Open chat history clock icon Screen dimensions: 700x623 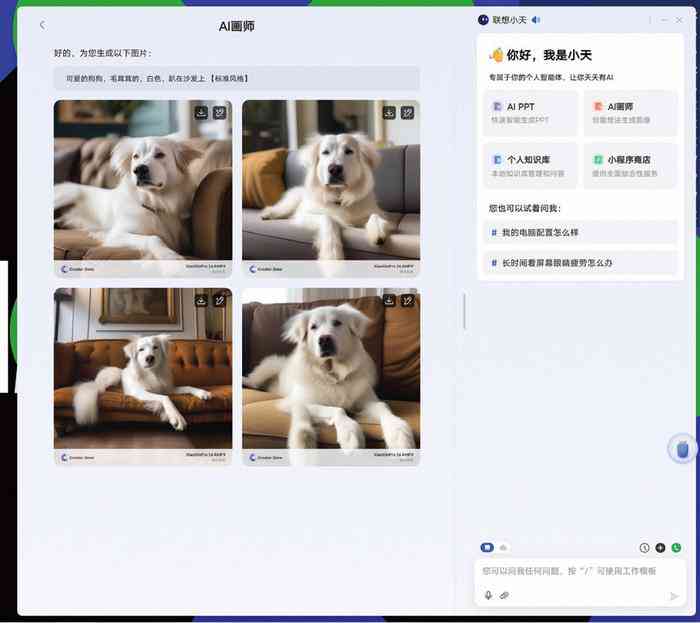point(644,548)
